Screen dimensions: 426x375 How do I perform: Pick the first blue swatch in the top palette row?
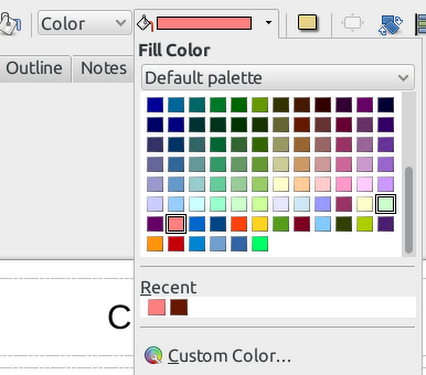pyautogui.click(x=155, y=105)
